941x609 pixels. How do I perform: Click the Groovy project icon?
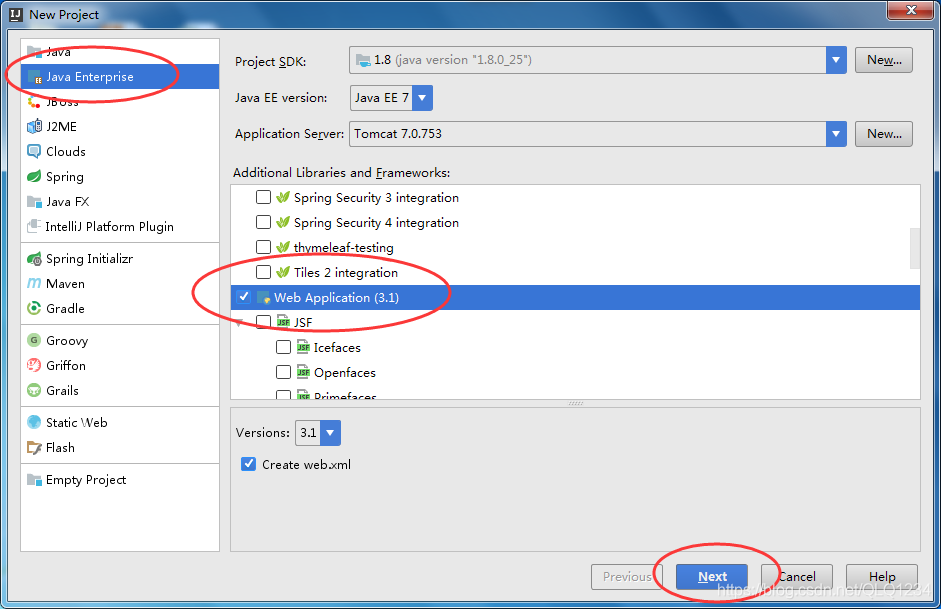click(x=34, y=340)
